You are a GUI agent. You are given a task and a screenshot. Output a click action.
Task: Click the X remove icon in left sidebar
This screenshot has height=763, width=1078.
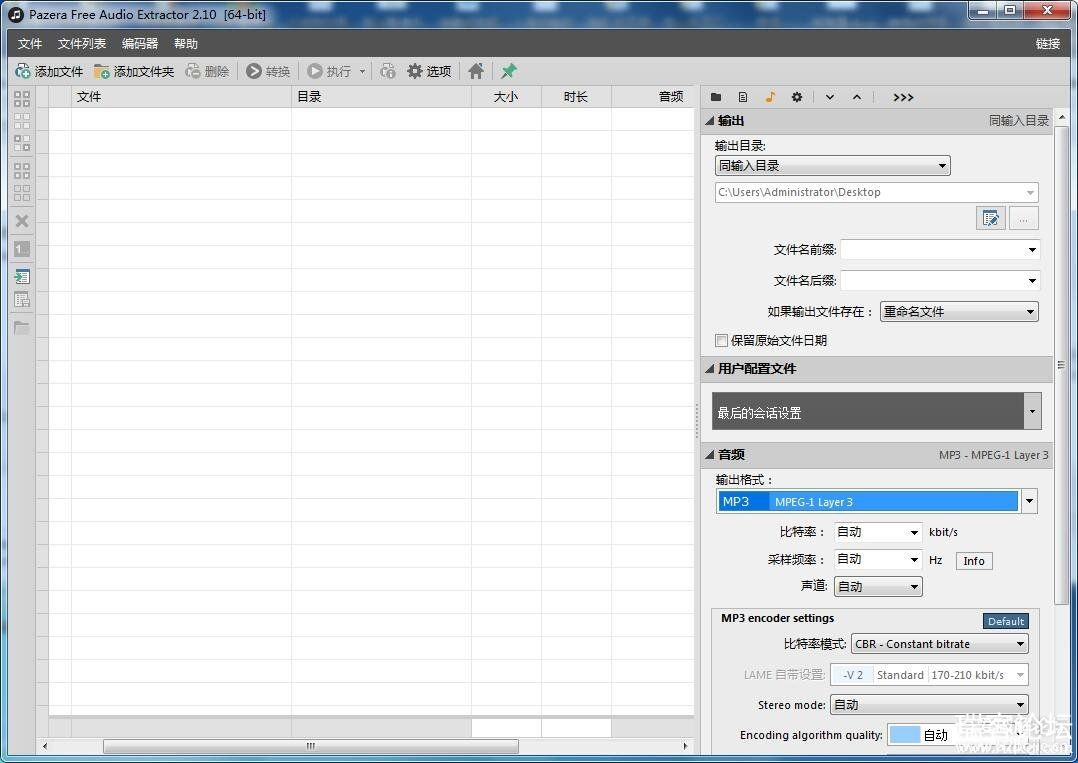click(x=22, y=221)
